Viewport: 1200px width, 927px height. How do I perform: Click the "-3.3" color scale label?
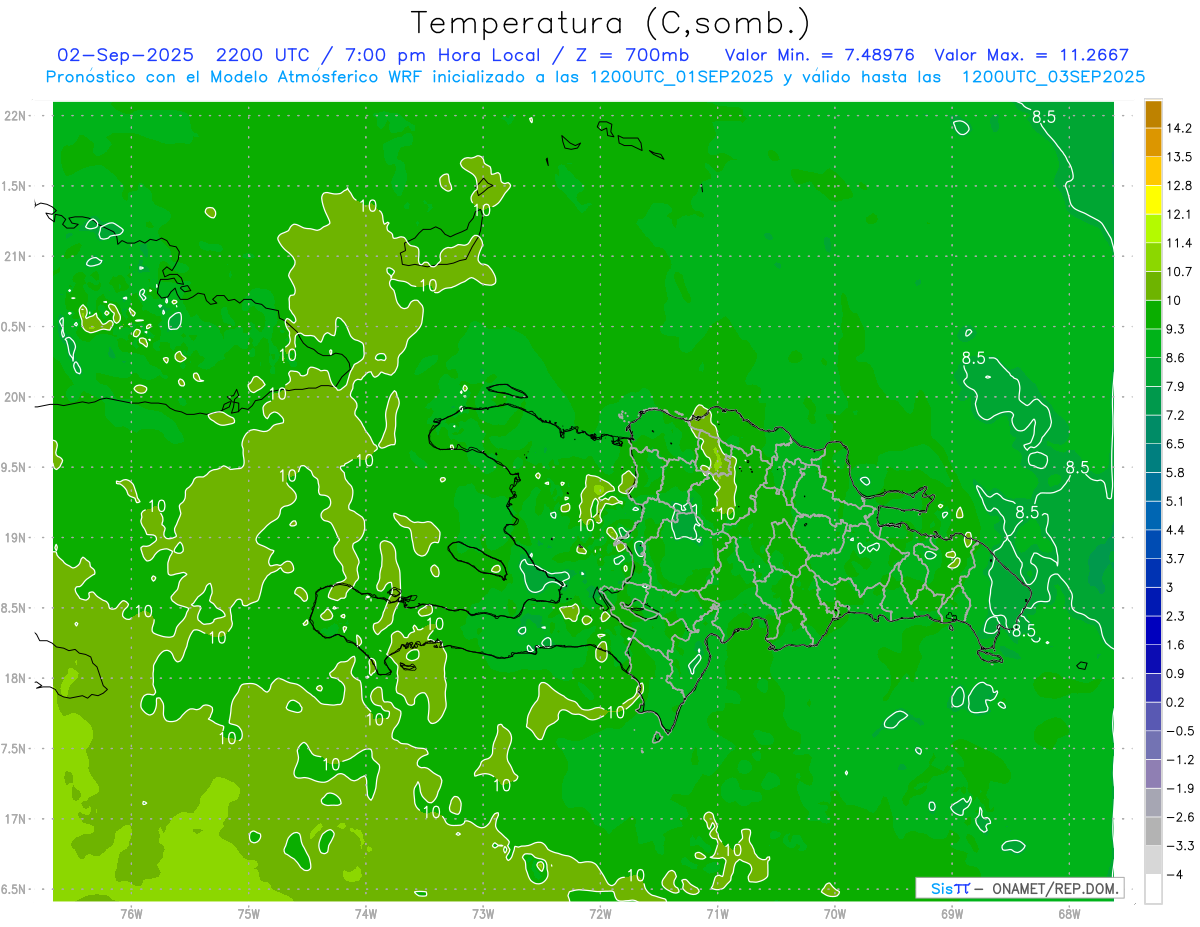[1180, 846]
